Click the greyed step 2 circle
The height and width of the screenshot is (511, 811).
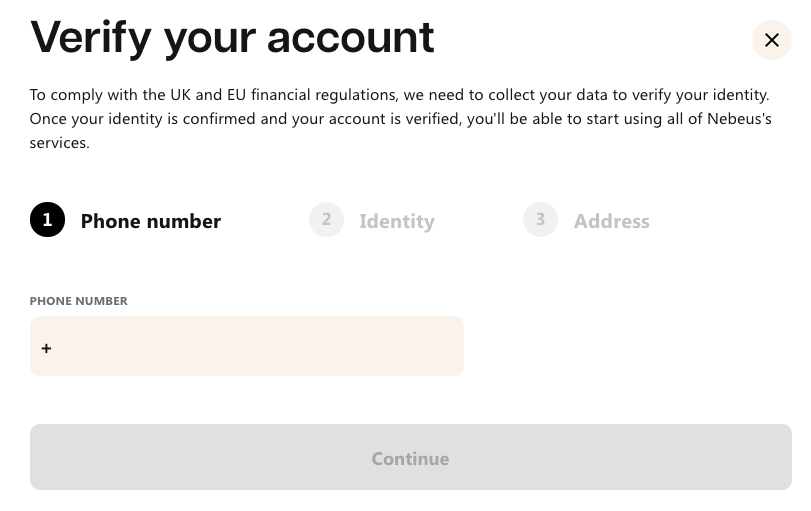point(326,220)
